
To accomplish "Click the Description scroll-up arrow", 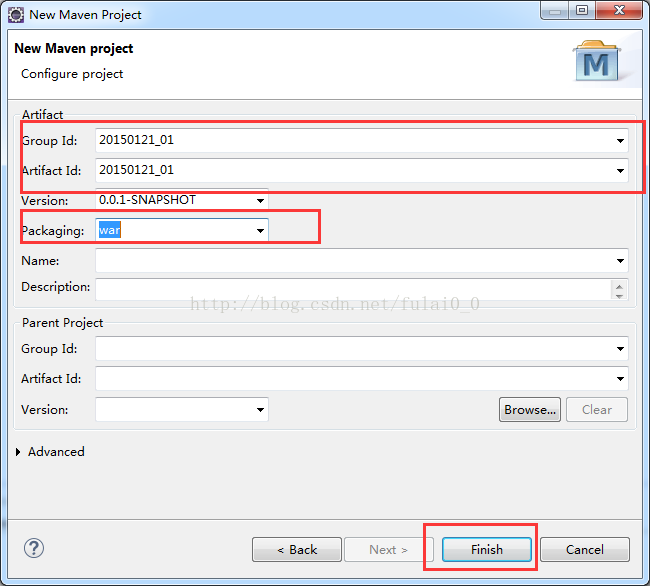I will (619, 286).
